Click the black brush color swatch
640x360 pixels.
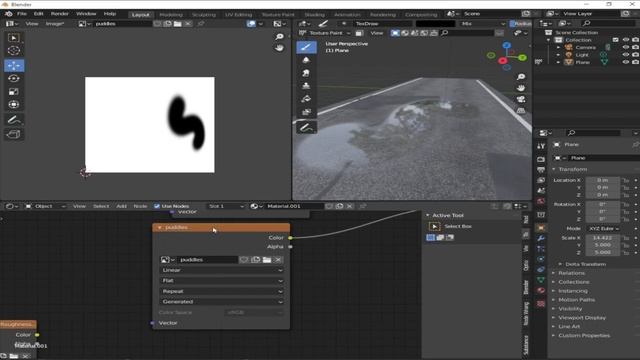[435, 24]
